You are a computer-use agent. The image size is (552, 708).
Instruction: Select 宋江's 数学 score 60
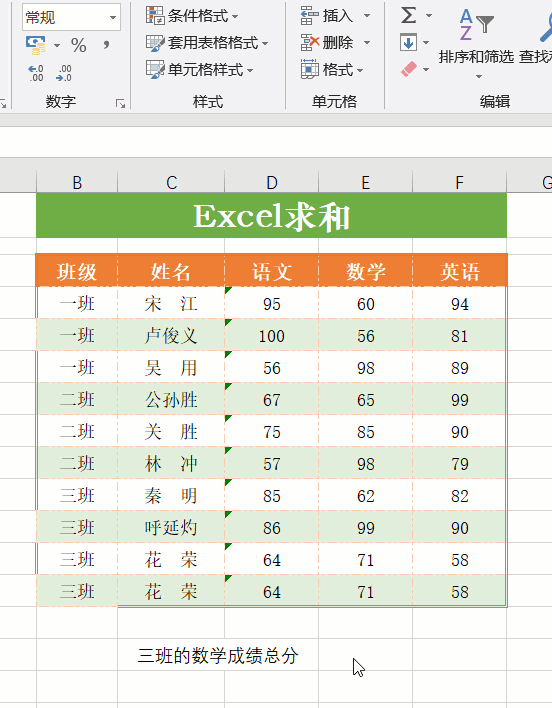pos(365,303)
